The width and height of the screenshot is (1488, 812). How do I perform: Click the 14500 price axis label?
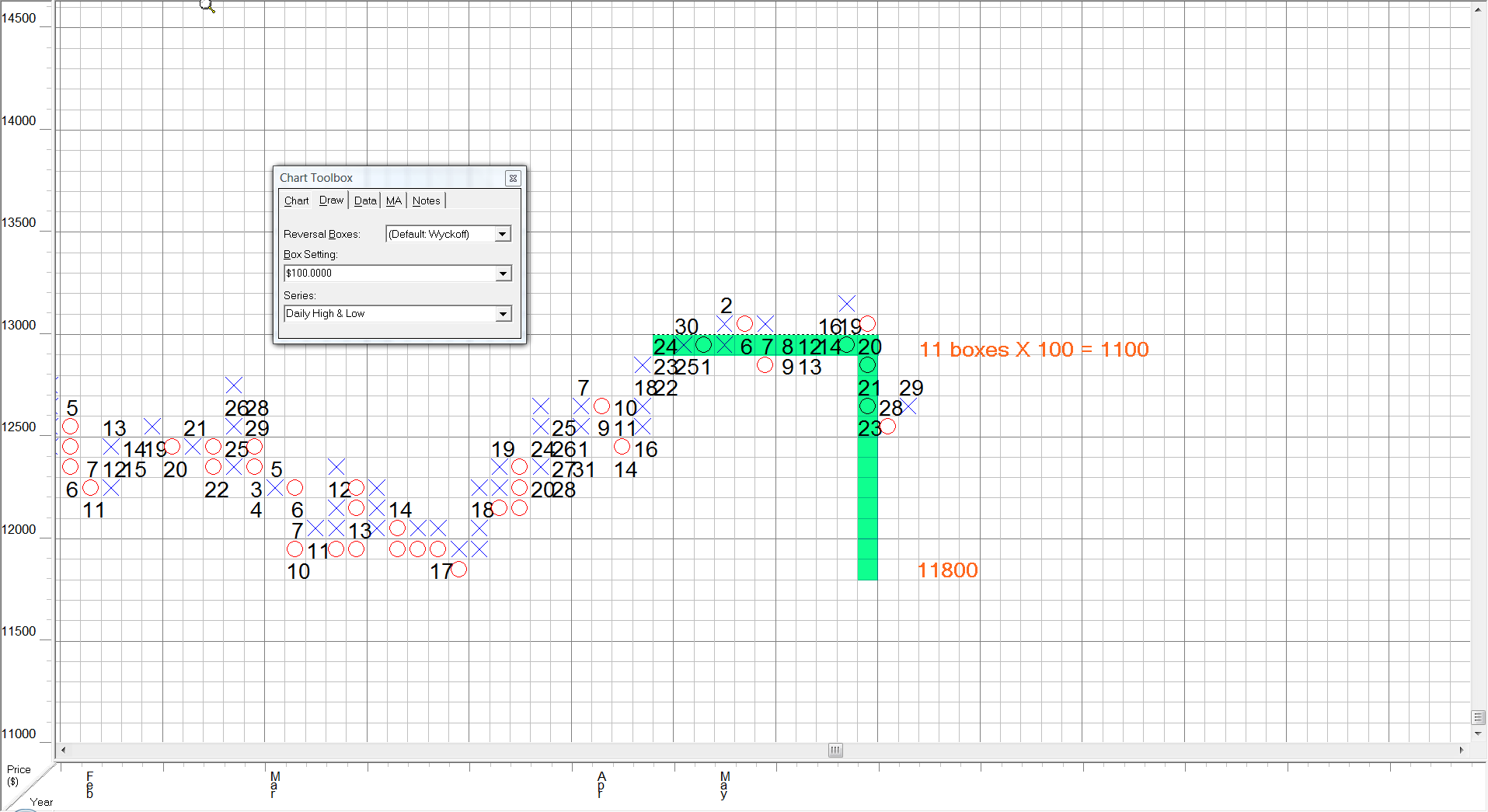click(19, 19)
